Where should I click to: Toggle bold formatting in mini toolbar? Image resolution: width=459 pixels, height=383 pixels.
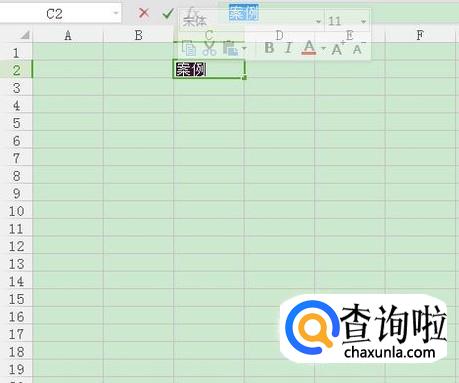(x=269, y=48)
